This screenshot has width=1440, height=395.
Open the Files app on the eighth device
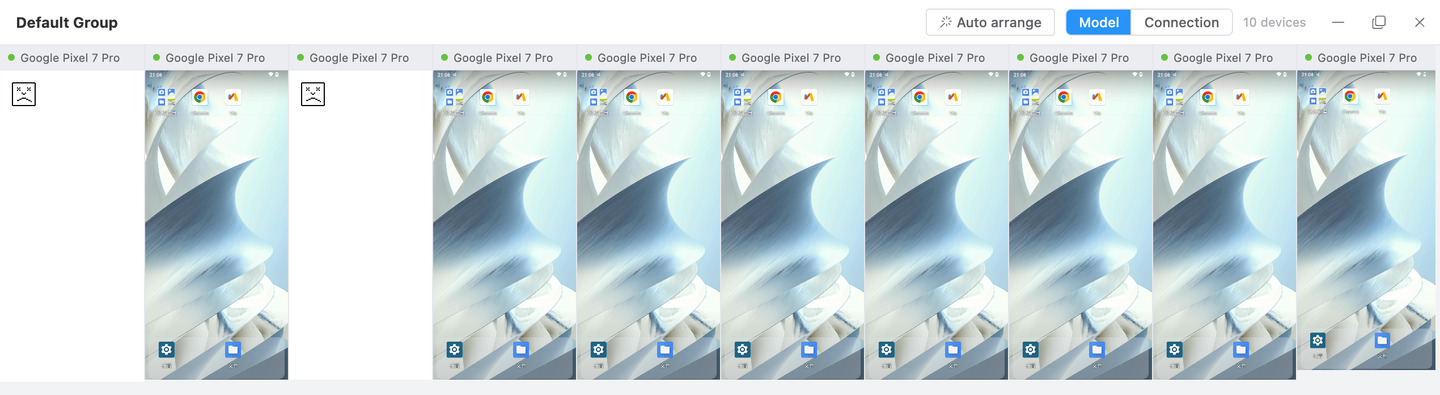1096,349
